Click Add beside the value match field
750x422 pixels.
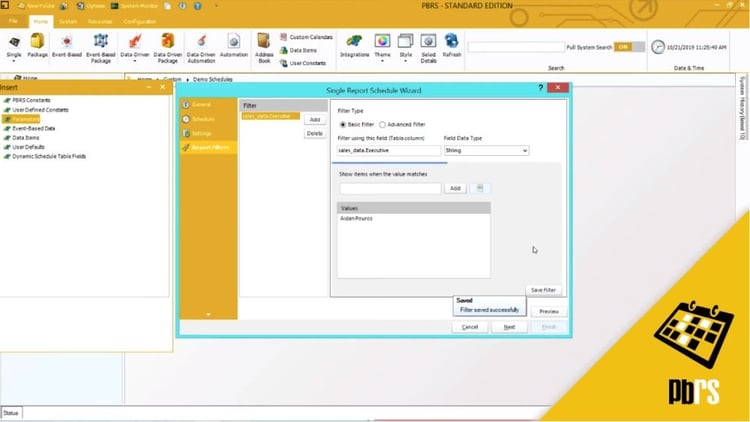(x=455, y=188)
